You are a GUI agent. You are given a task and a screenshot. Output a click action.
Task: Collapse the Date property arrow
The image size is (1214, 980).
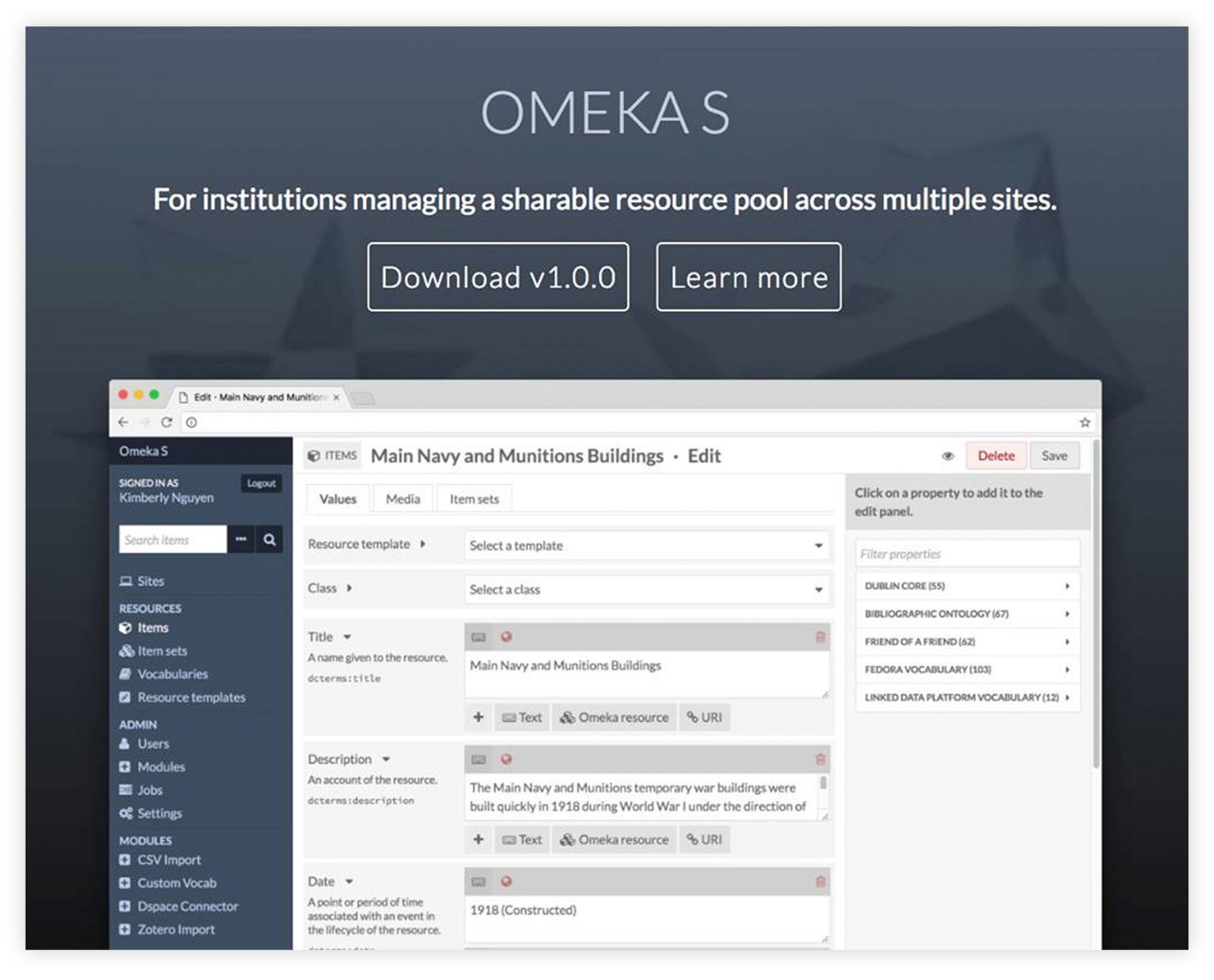349,881
